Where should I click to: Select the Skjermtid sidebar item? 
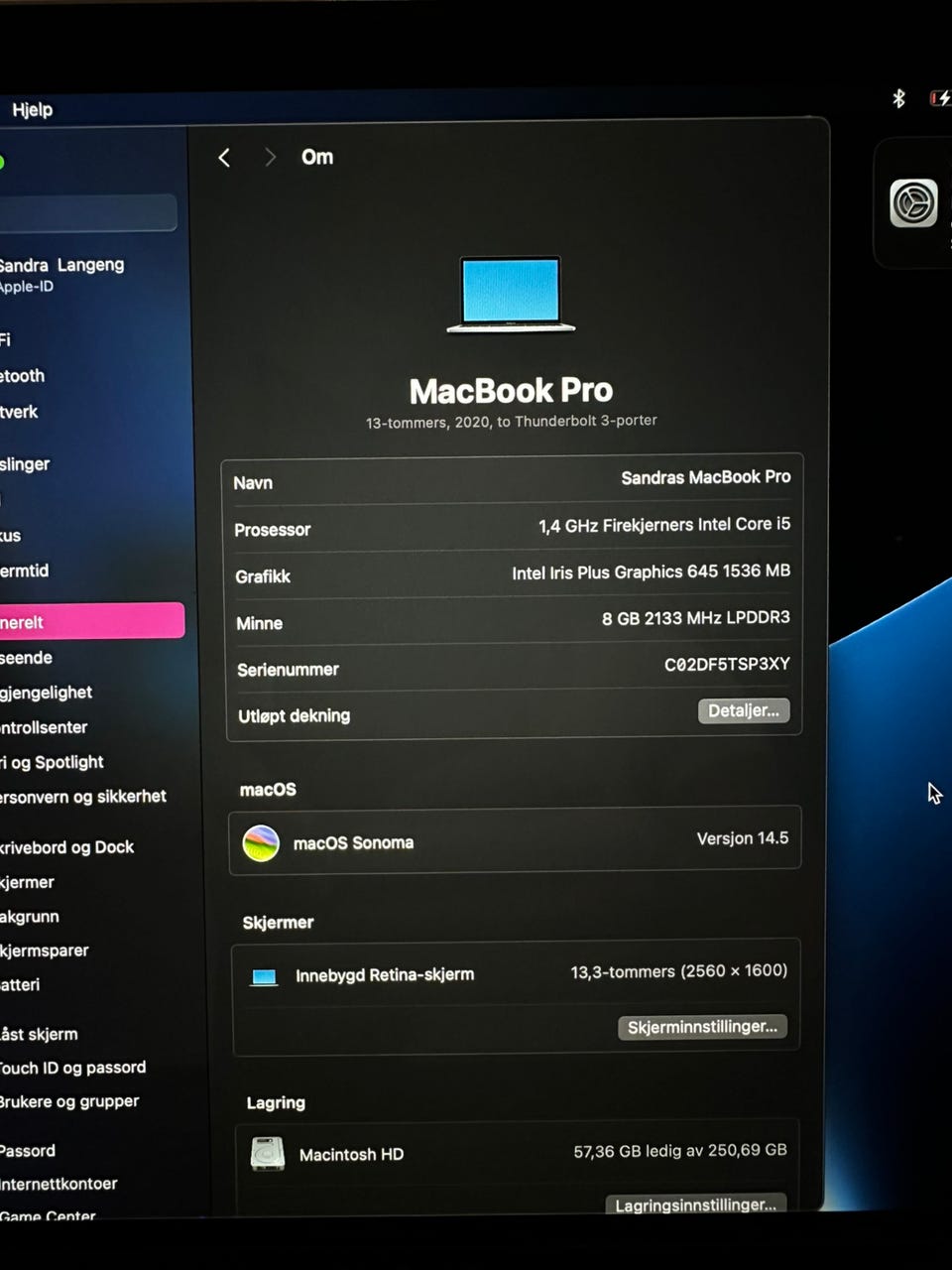tap(24, 571)
